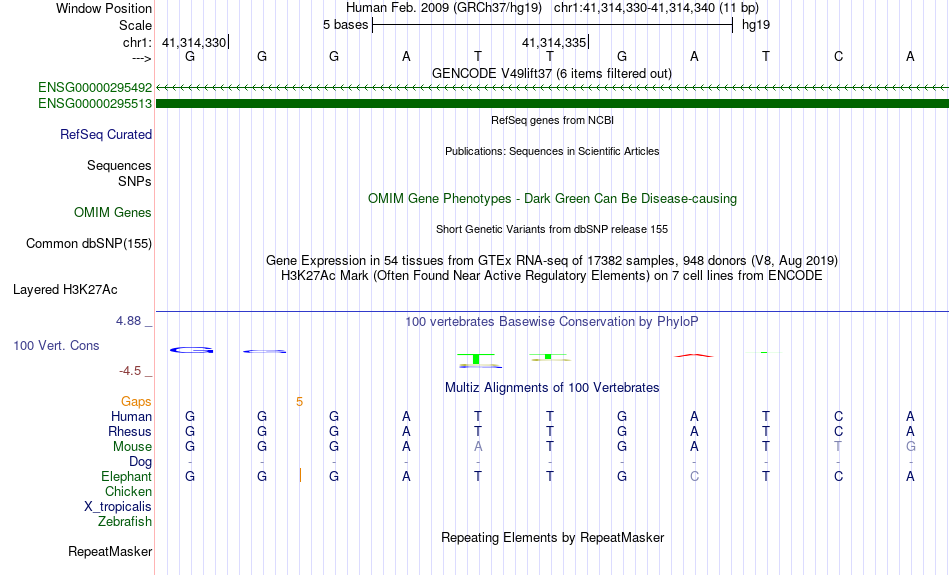Select the Elephant species label
This screenshot has height=575, width=950.
(127, 476)
